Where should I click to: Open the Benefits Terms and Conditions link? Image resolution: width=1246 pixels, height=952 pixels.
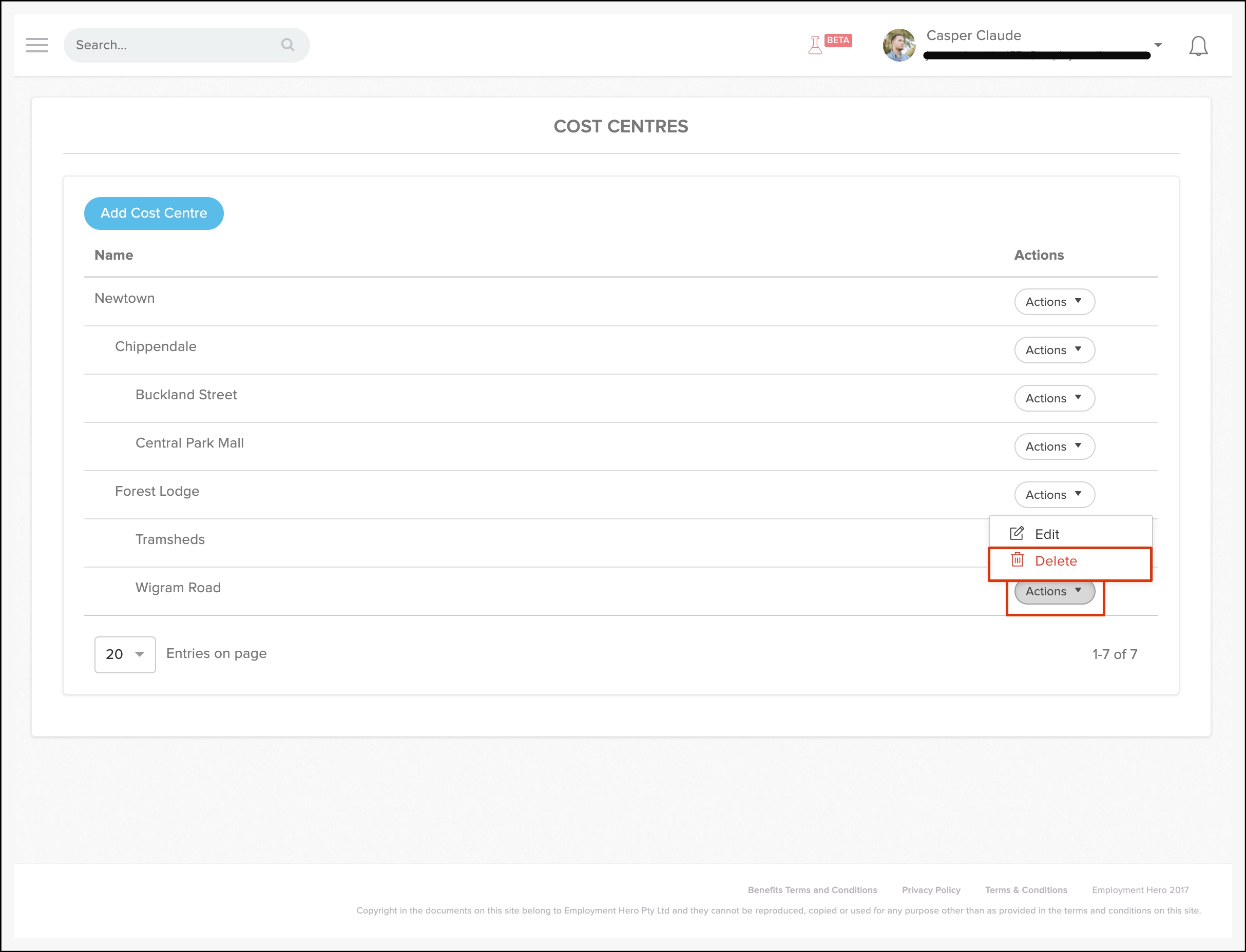(812, 890)
